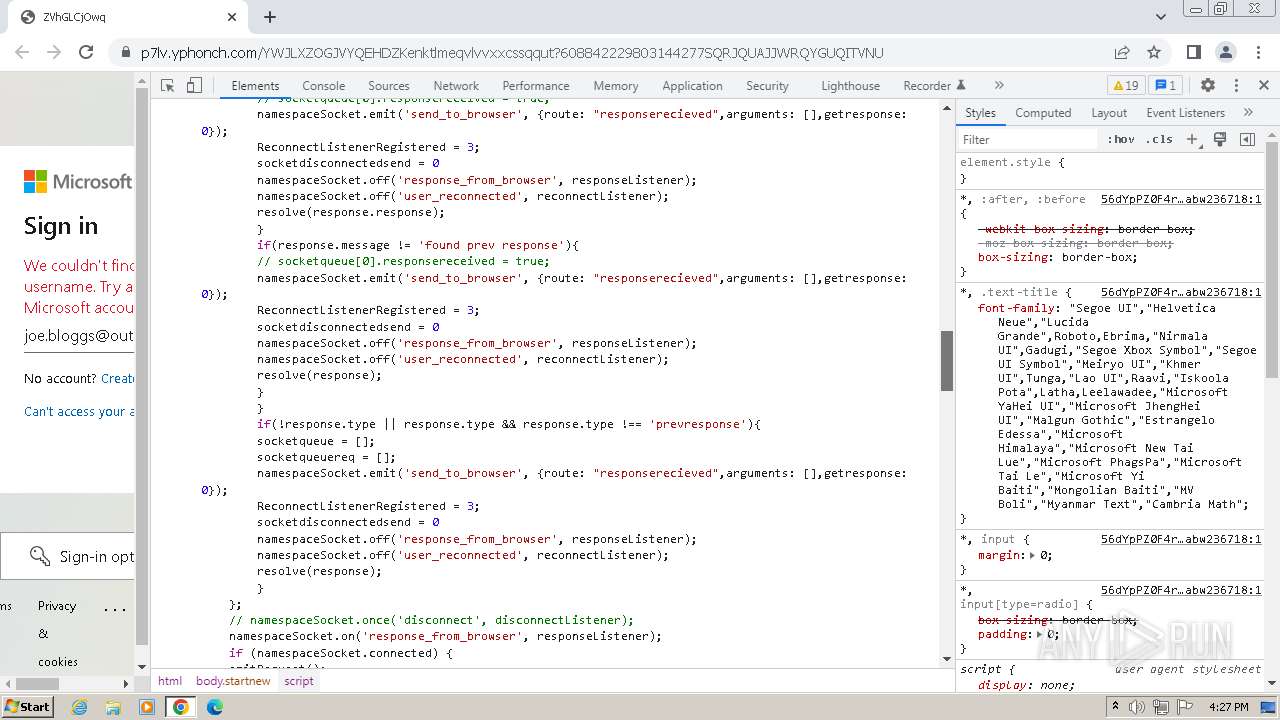The width and height of the screenshot is (1280, 720).
Task: Toggle the browser side panel icon
Action: 1194,52
